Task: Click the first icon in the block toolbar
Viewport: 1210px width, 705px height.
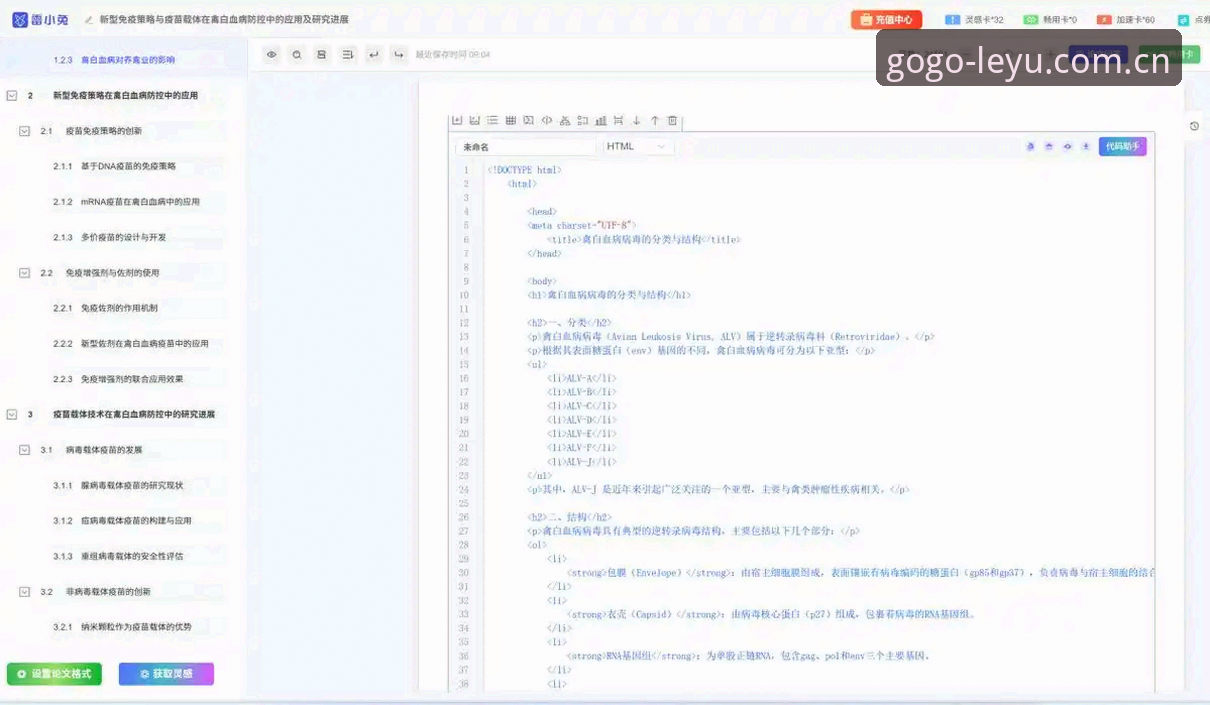Action: point(457,120)
